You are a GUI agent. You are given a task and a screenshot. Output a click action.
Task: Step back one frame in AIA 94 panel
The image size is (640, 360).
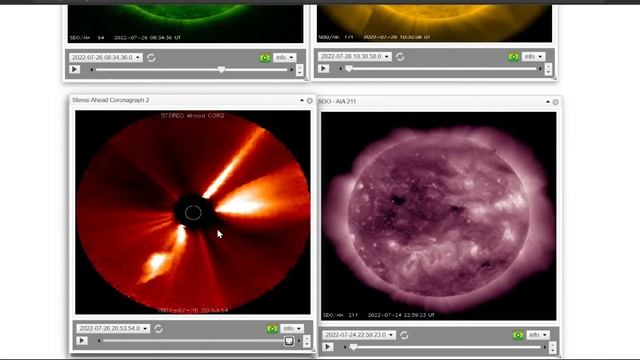click(x=91, y=70)
